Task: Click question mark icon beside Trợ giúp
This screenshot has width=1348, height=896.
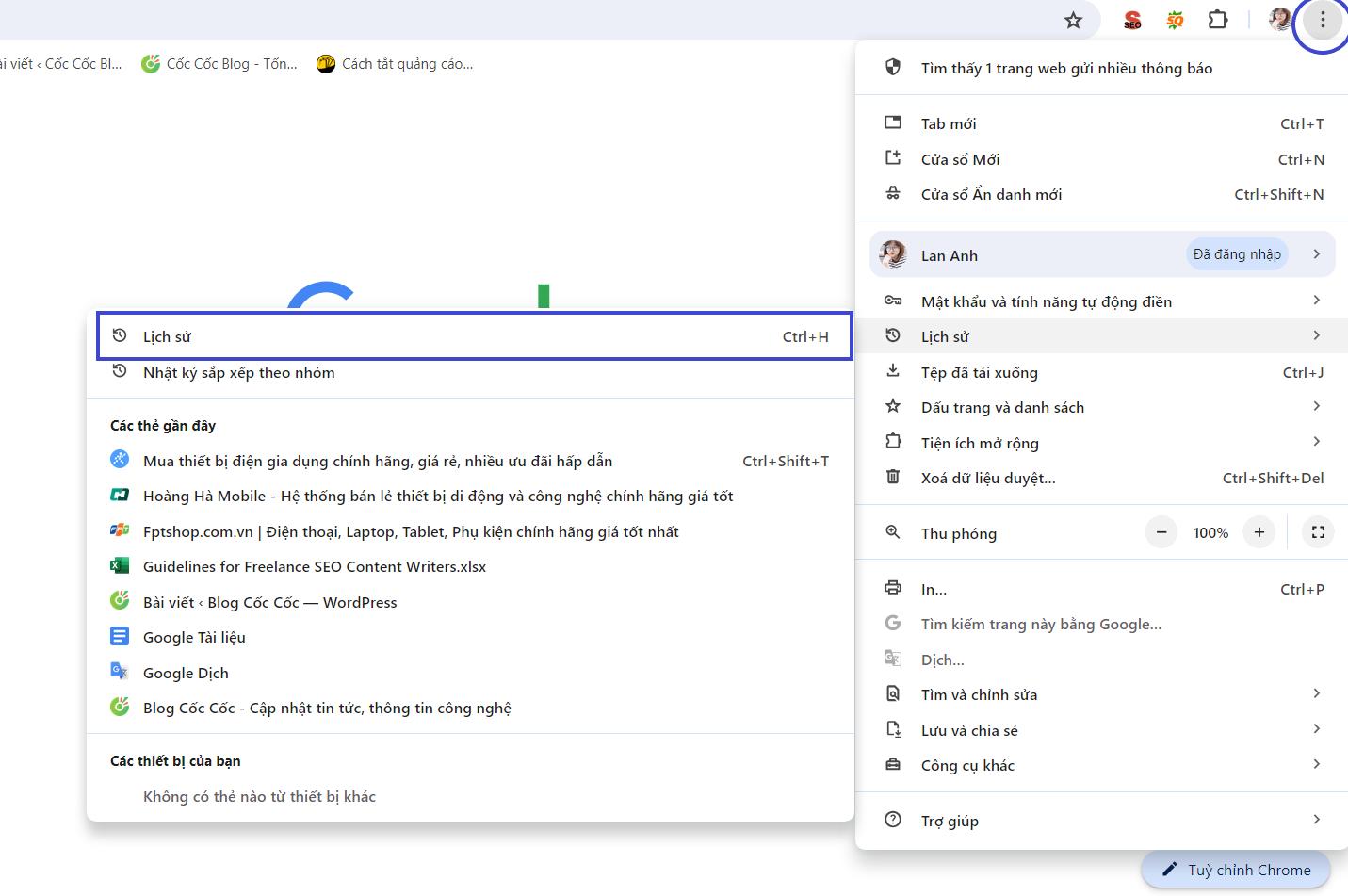Action: point(893,820)
